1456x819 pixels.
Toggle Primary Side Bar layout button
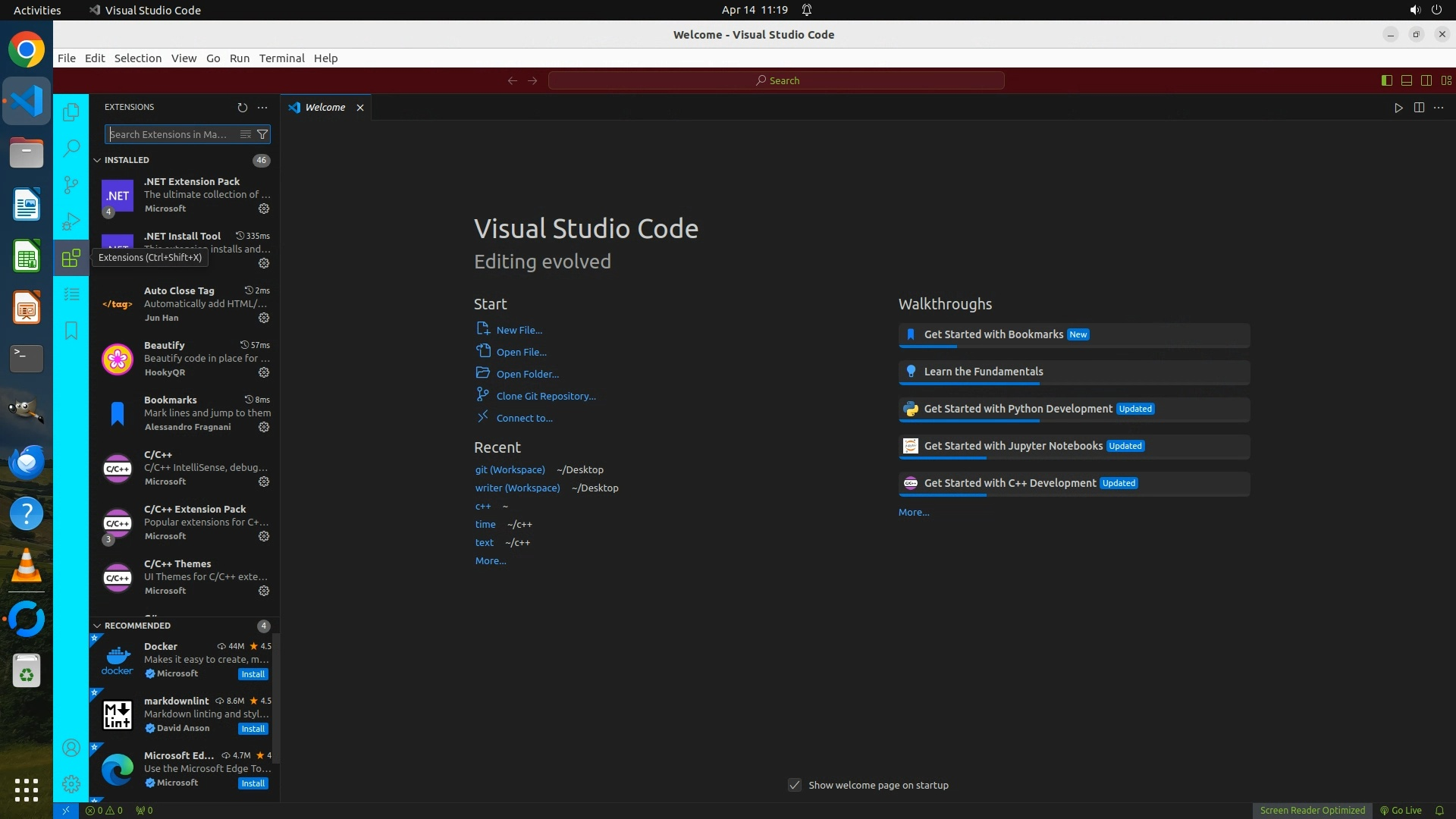(1386, 80)
